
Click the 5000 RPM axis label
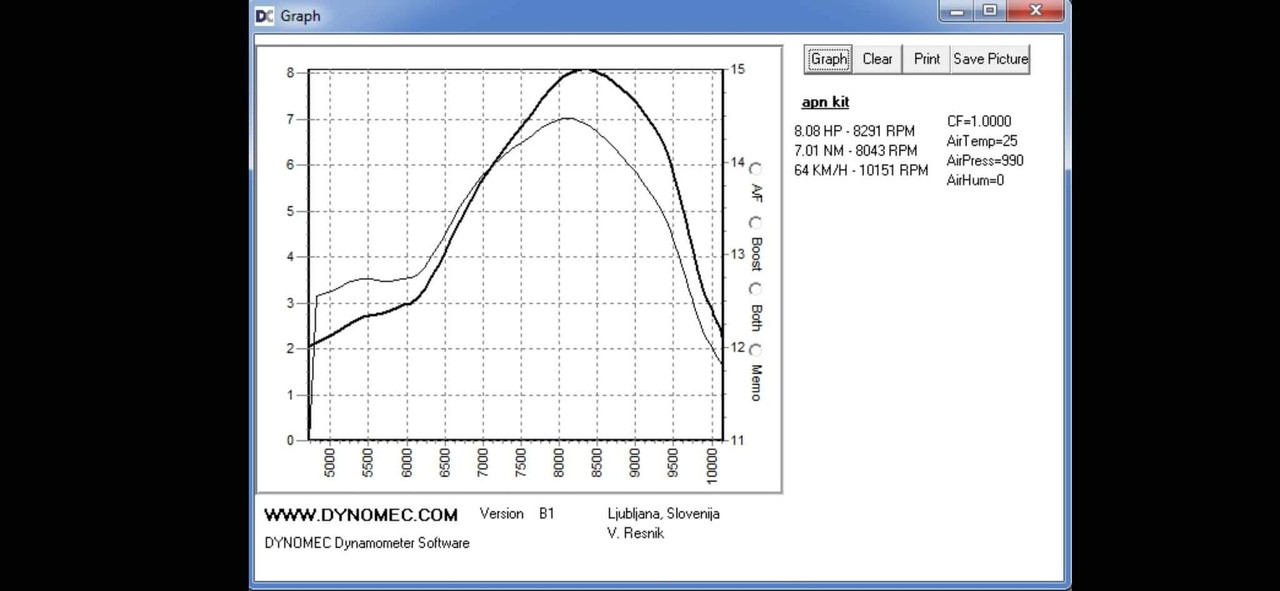pyautogui.click(x=330, y=462)
